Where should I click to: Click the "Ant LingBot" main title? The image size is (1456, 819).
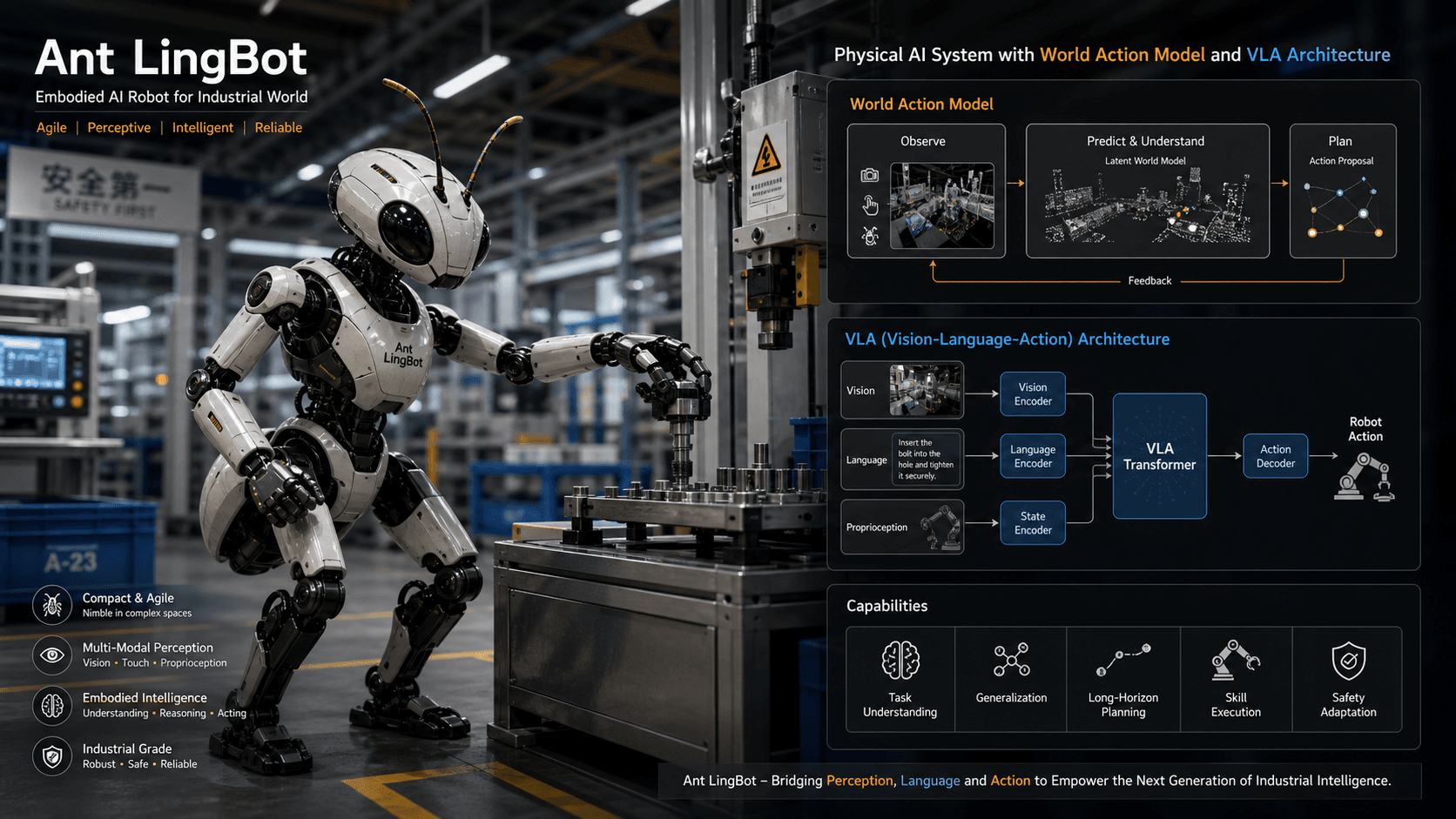[171, 58]
